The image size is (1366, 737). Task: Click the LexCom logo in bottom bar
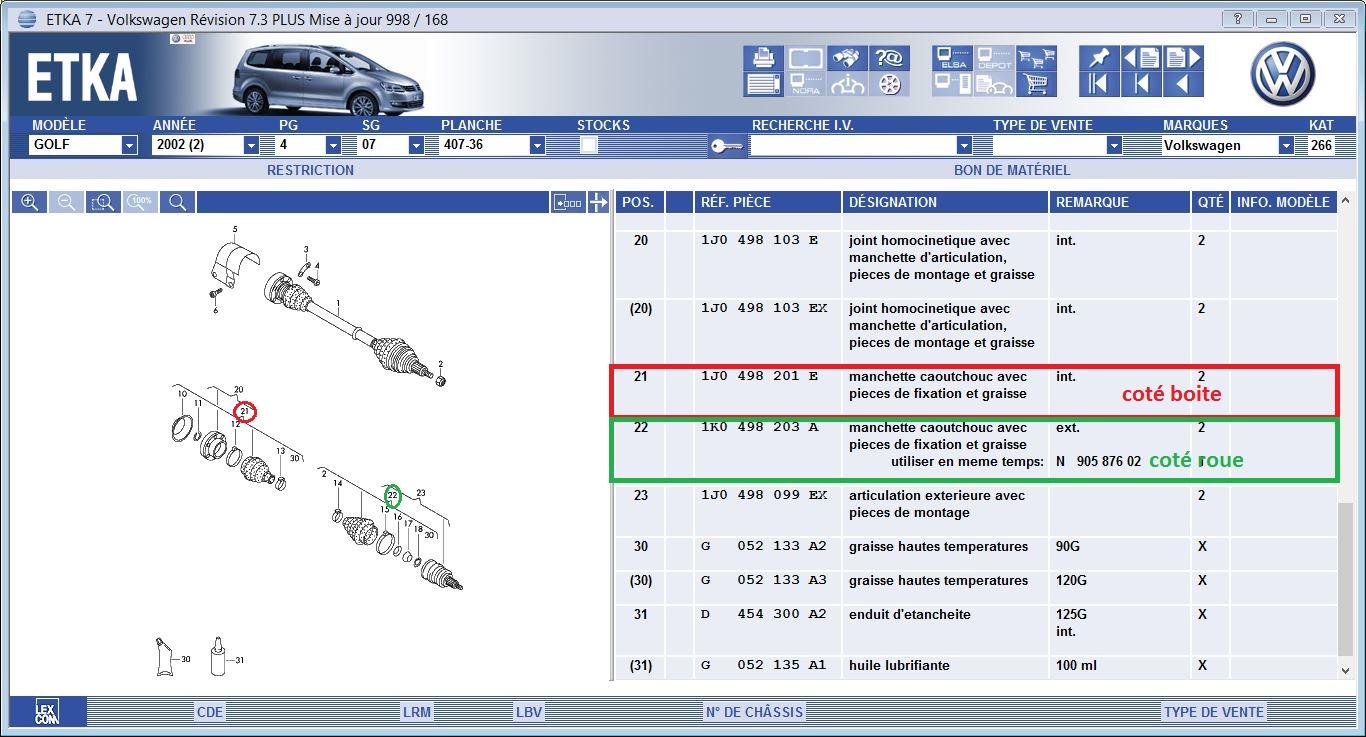[x=47, y=711]
